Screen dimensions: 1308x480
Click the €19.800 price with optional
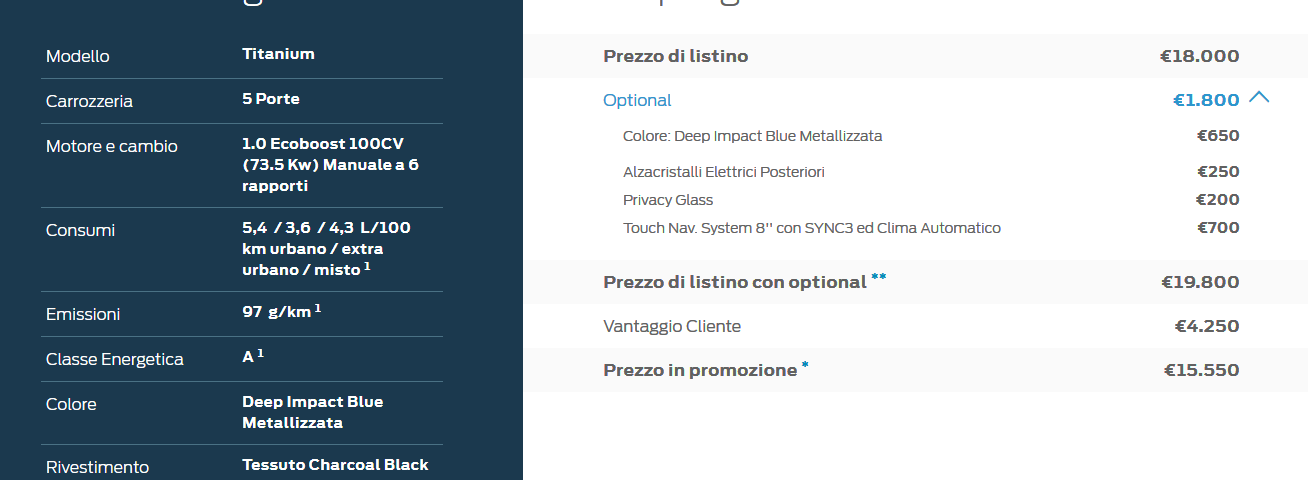click(1200, 282)
